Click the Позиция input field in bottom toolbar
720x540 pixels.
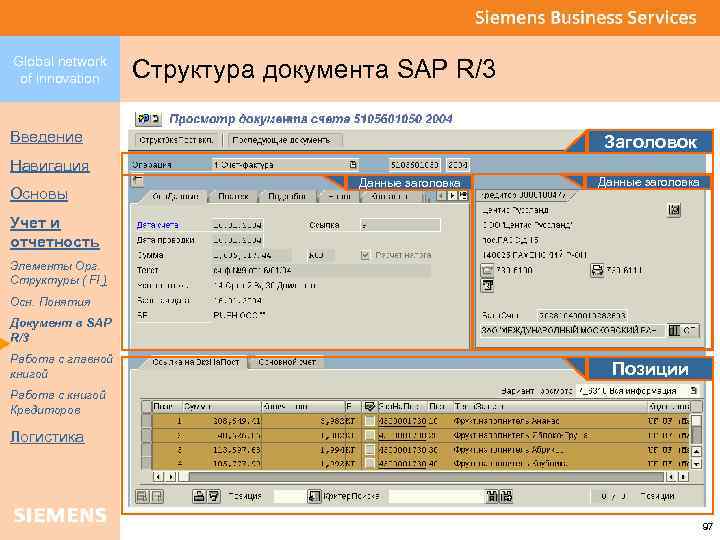(289, 496)
